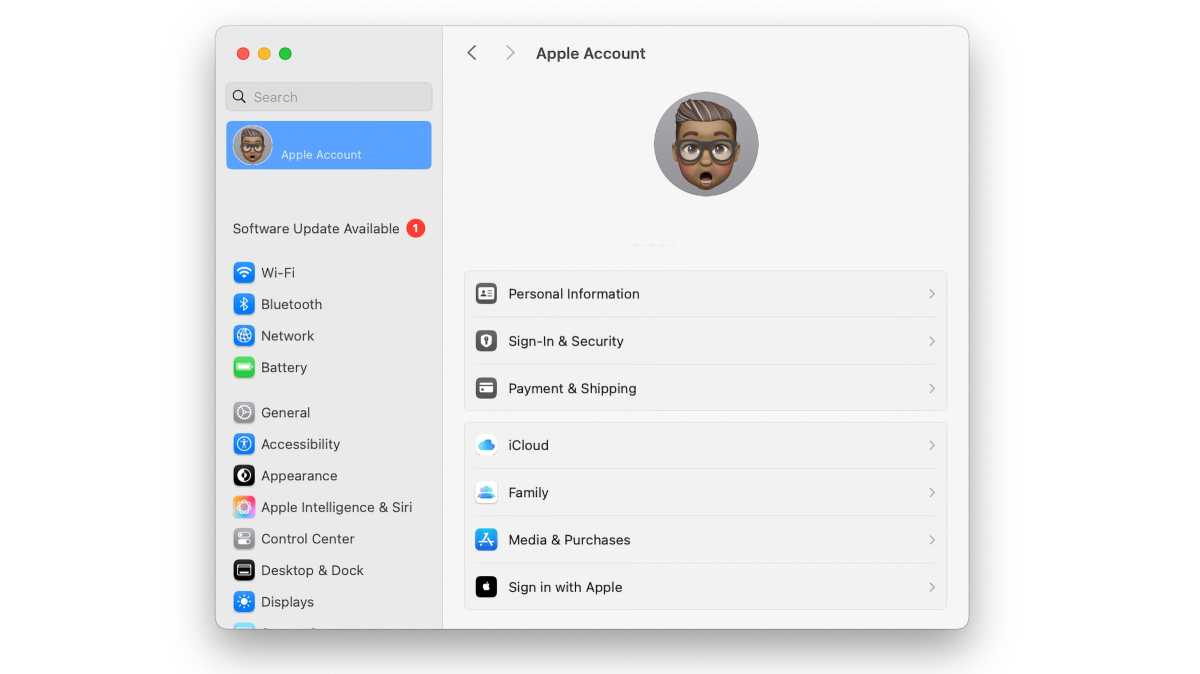Expand the Family row chevron
This screenshot has width=1200, height=674.
click(931, 492)
